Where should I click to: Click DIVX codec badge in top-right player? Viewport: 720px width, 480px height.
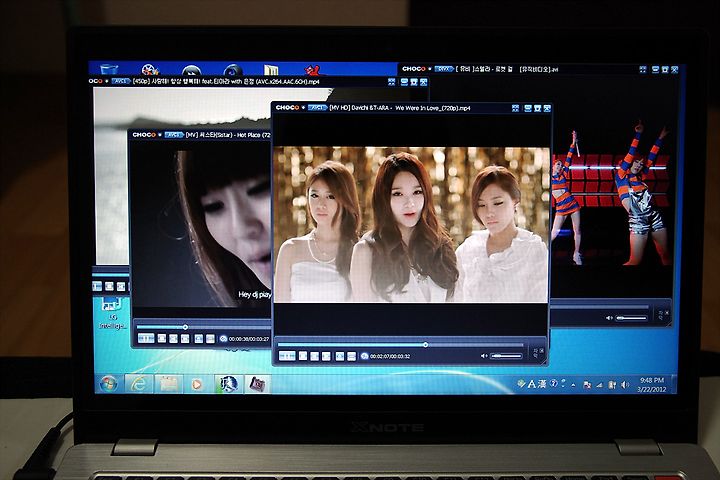click(x=444, y=69)
